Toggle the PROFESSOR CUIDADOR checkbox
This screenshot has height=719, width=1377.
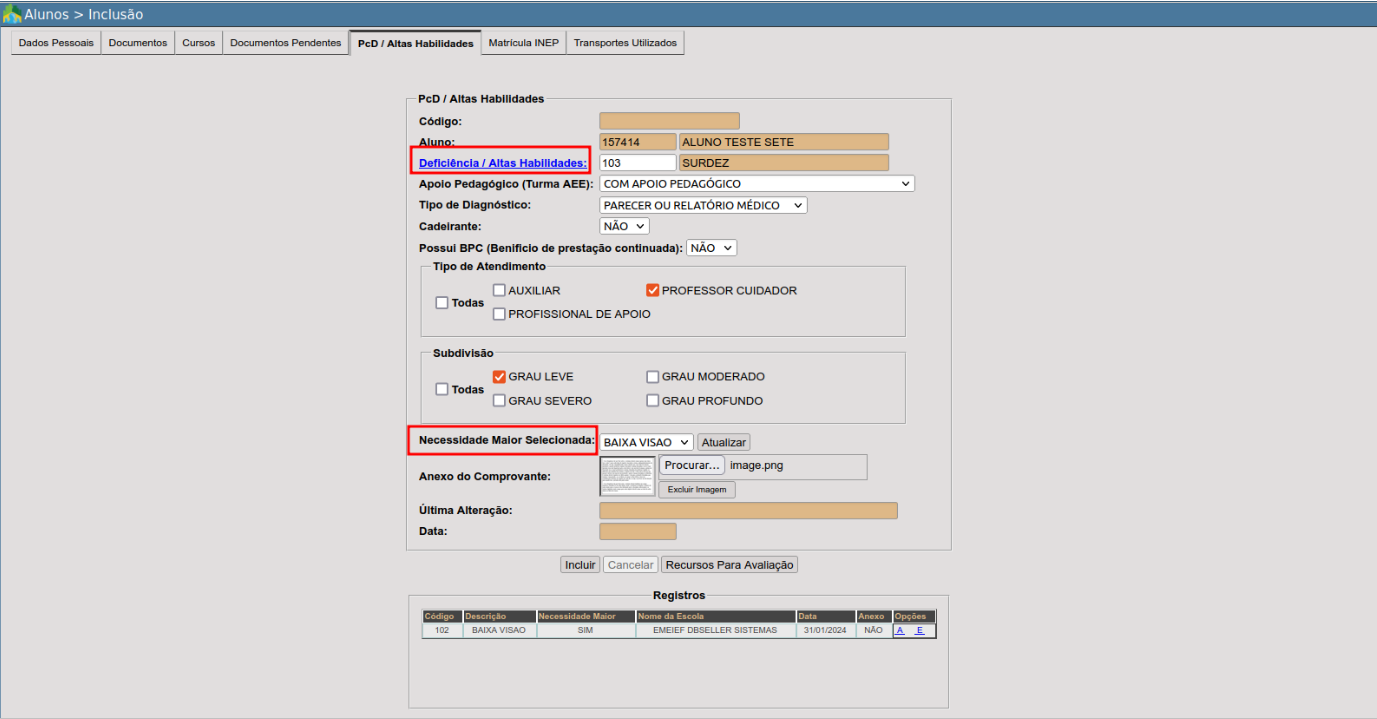coord(653,291)
